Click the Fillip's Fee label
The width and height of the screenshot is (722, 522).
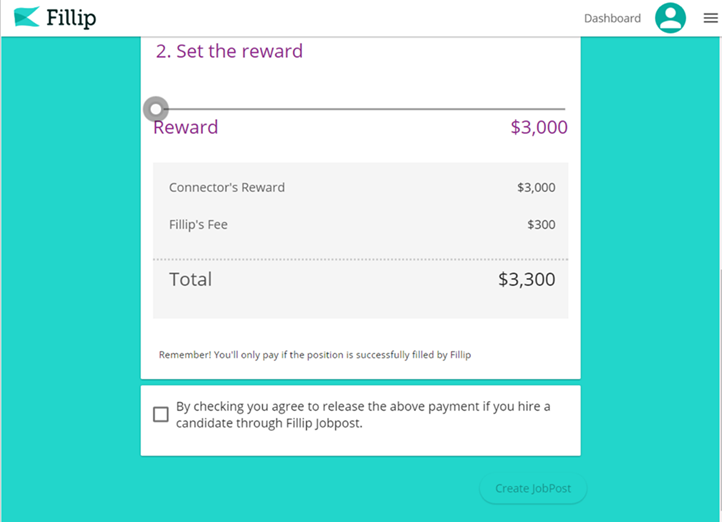(198, 225)
